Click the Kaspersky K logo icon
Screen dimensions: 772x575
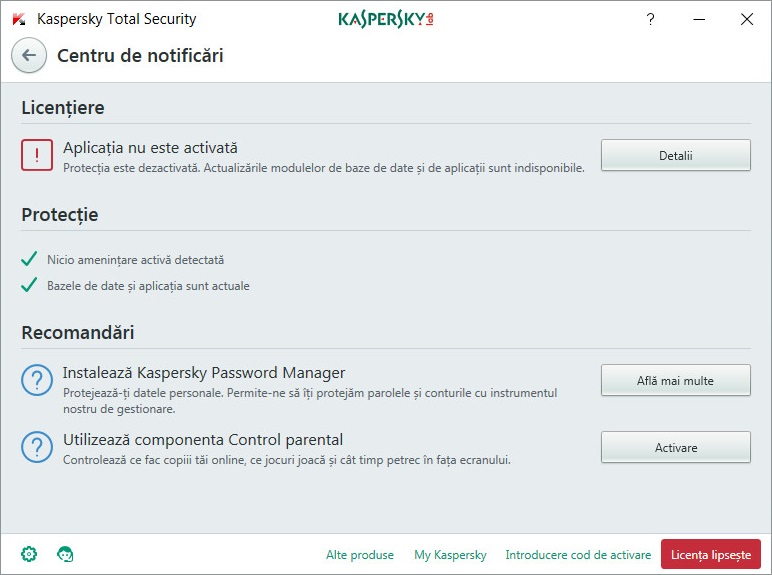click(19, 19)
